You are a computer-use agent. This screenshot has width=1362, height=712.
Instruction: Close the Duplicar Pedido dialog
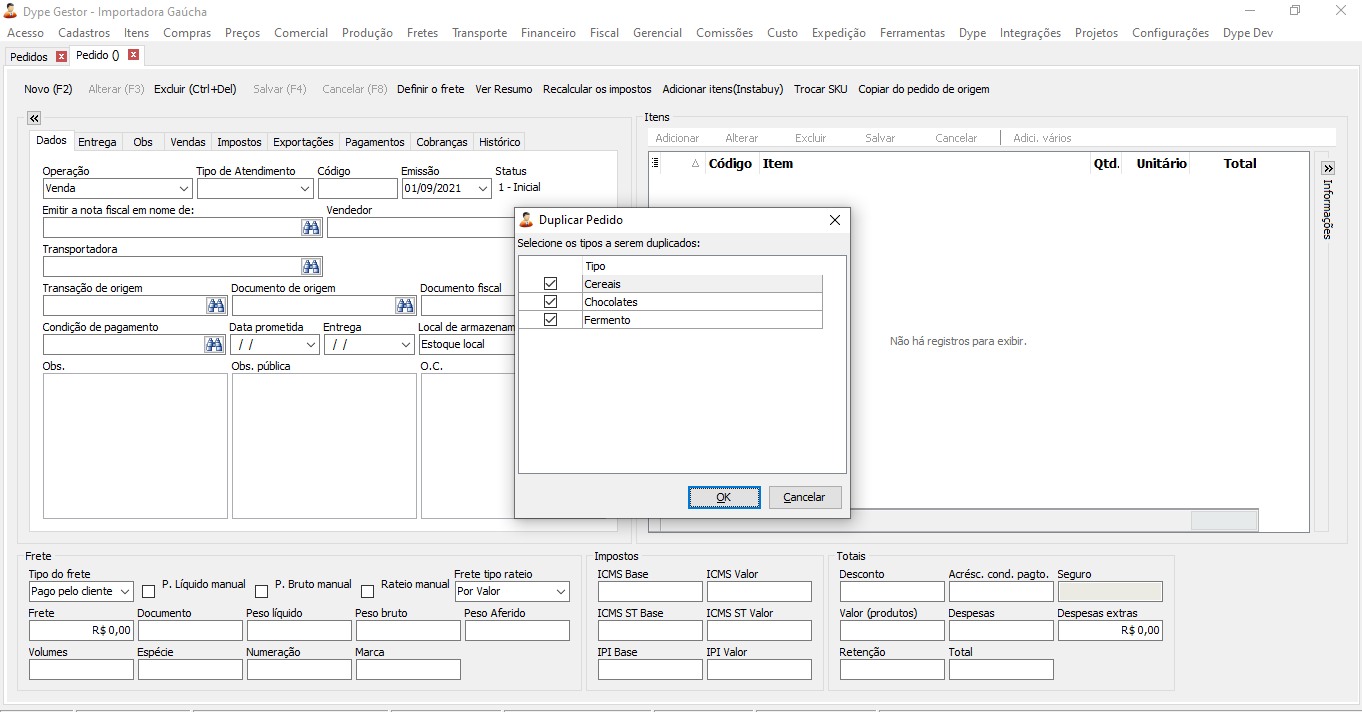835,220
